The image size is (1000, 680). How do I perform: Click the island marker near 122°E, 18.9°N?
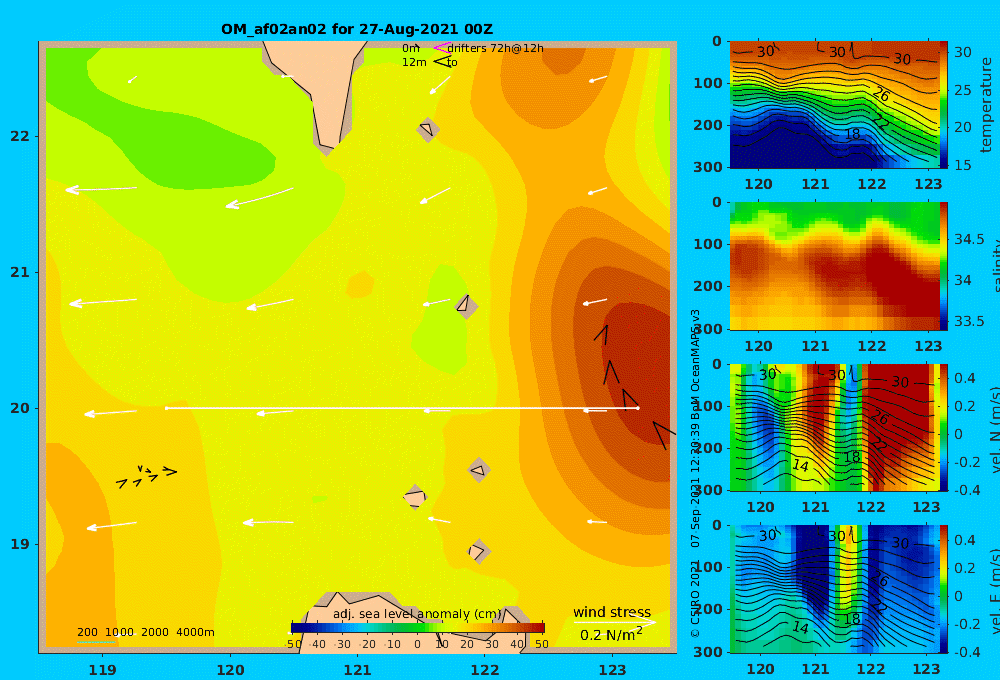pyautogui.click(x=478, y=551)
